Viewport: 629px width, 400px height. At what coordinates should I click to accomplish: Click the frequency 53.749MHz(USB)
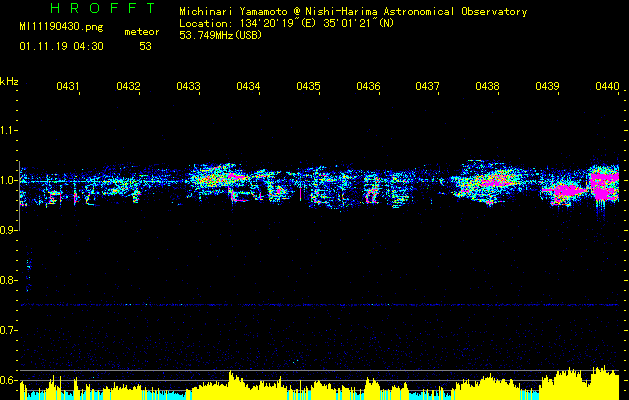[x=220, y=35]
